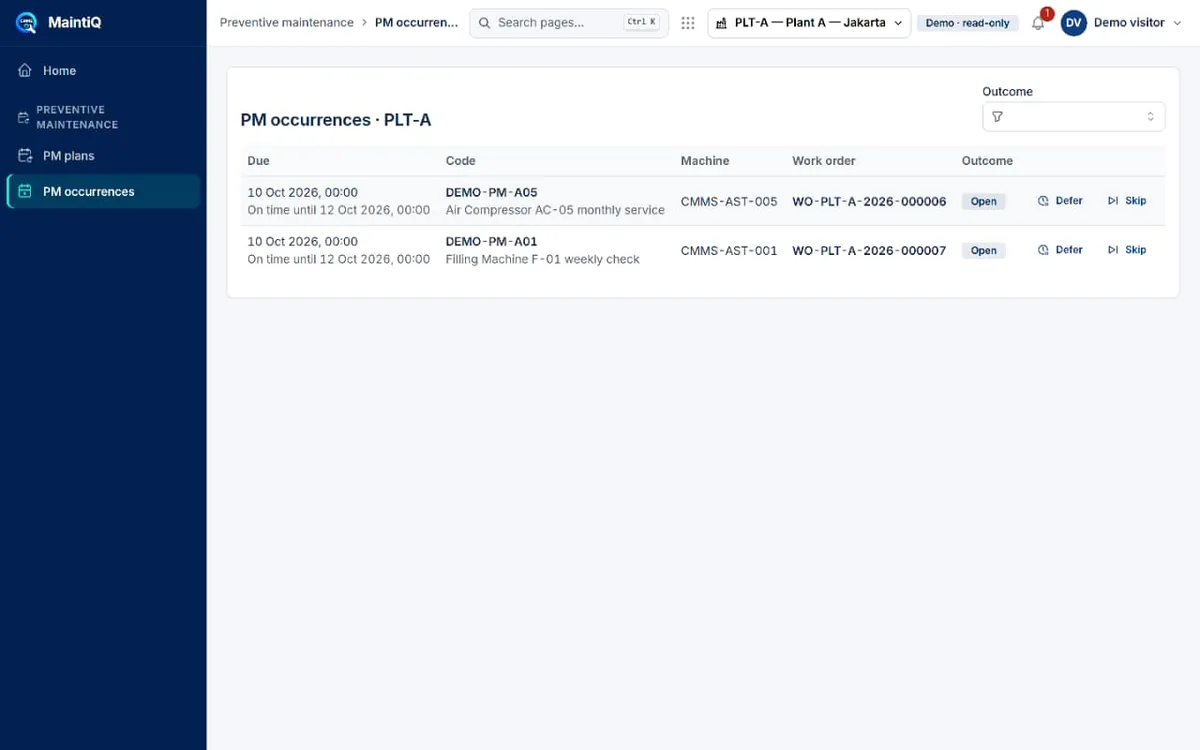Image resolution: width=1200 pixels, height=750 pixels.
Task: Expand the Demo visitor user menu chevron
Action: point(1176,23)
